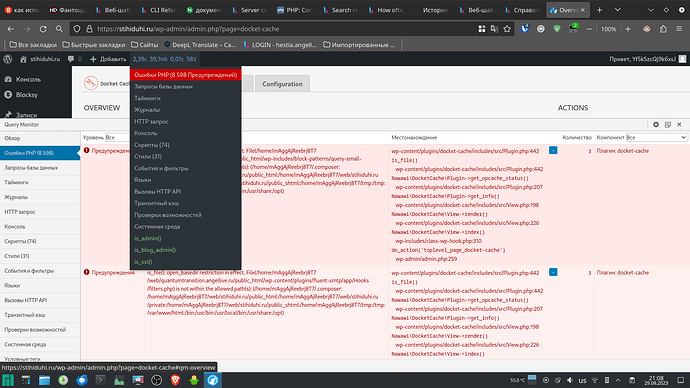The image size is (690, 388).
Task: Open Query Monitor settings gear
Action: (656, 124)
